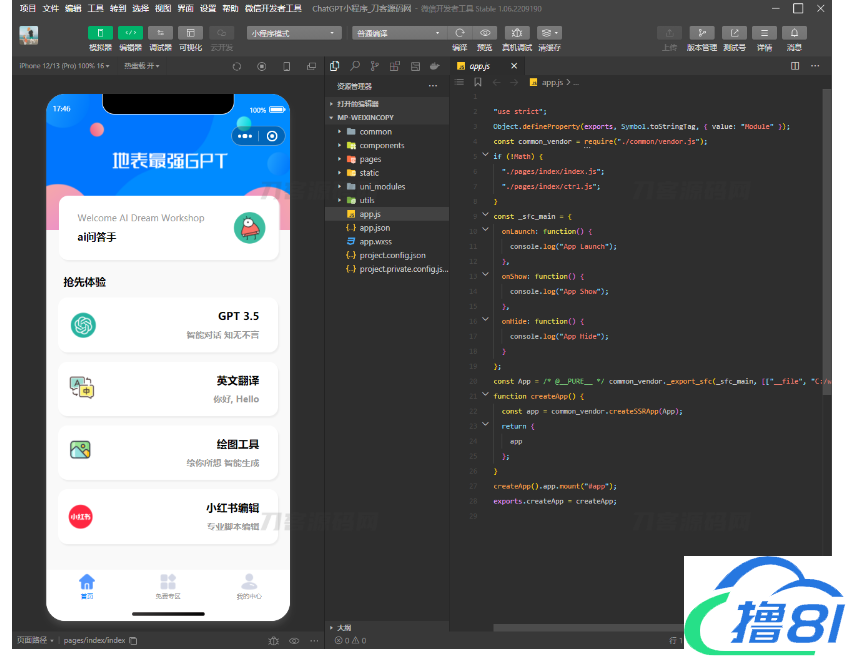Open project.config.json in the file tree
Viewport: 846px width, 656px height.
tap(387, 256)
